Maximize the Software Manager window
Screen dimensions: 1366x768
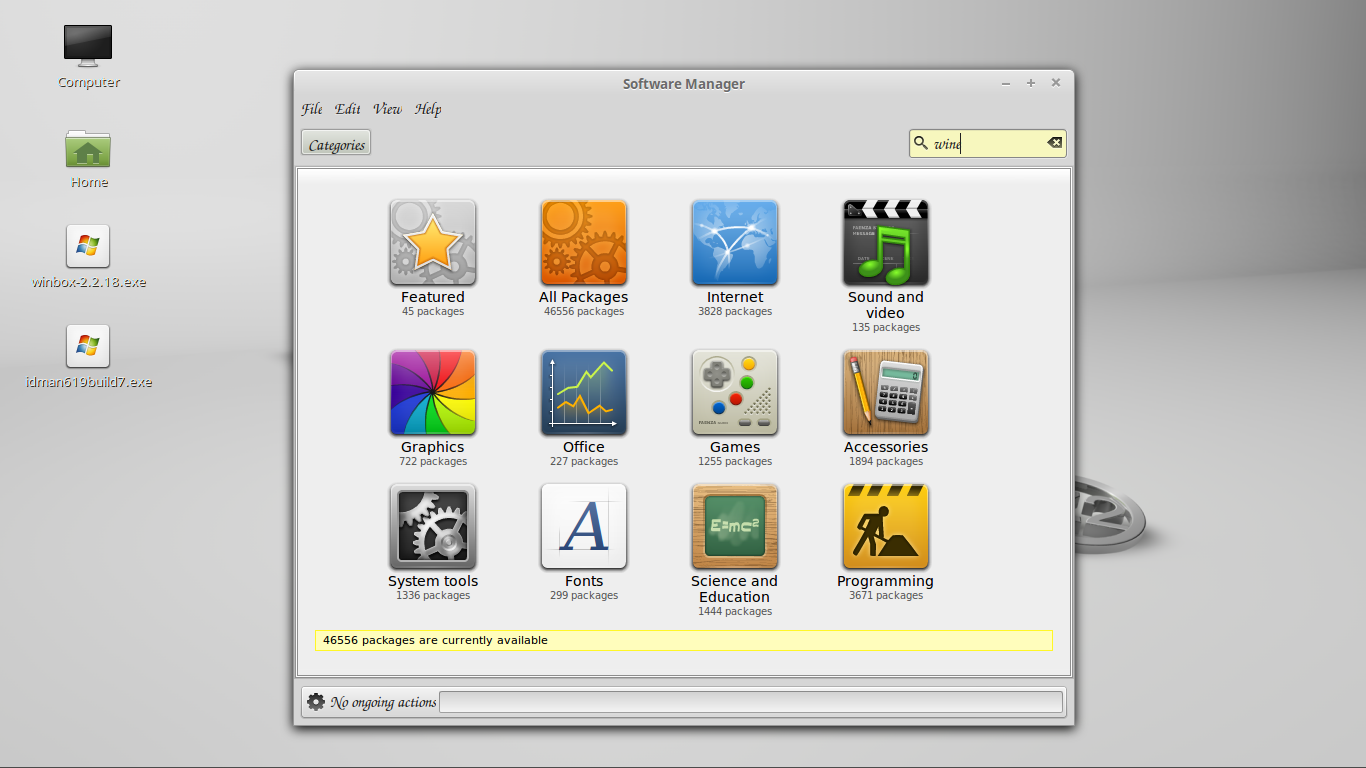(1031, 83)
